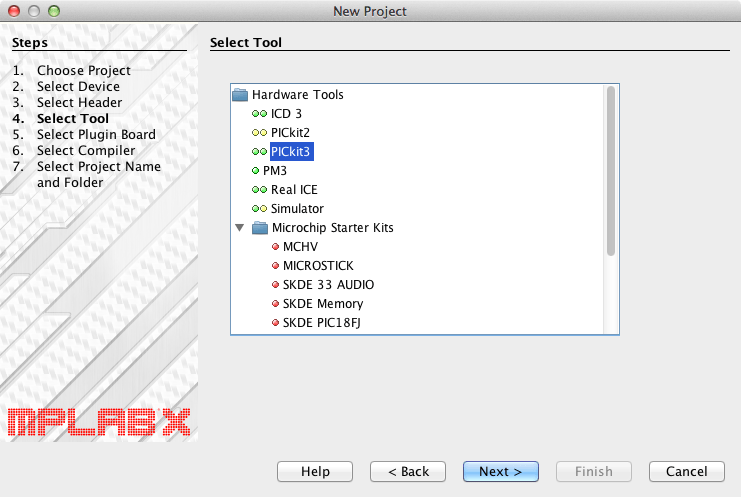Select the PICkit3 tool entry
The width and height of the screenshot is (741, 497).
(x=292, y=152)
